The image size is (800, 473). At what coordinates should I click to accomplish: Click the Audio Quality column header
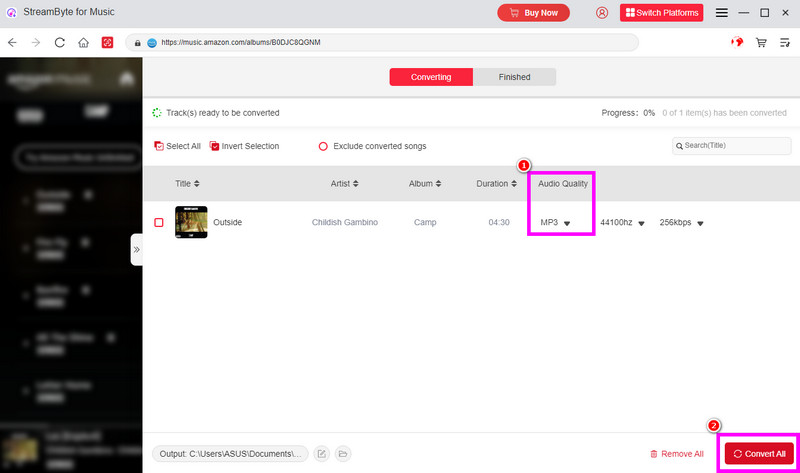click(x=563, y=184)
